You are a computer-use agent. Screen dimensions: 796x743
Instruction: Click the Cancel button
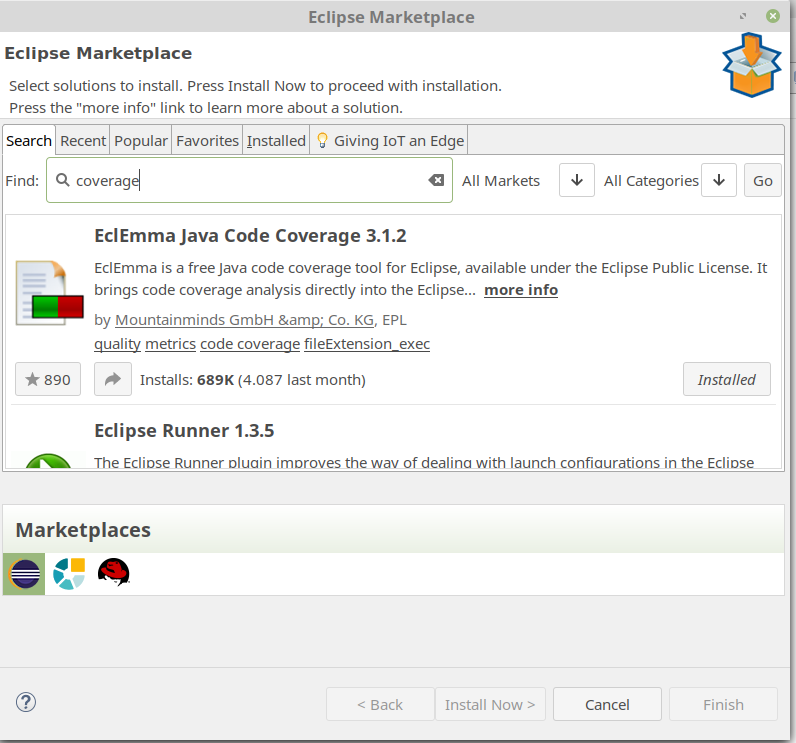[607, 704]
